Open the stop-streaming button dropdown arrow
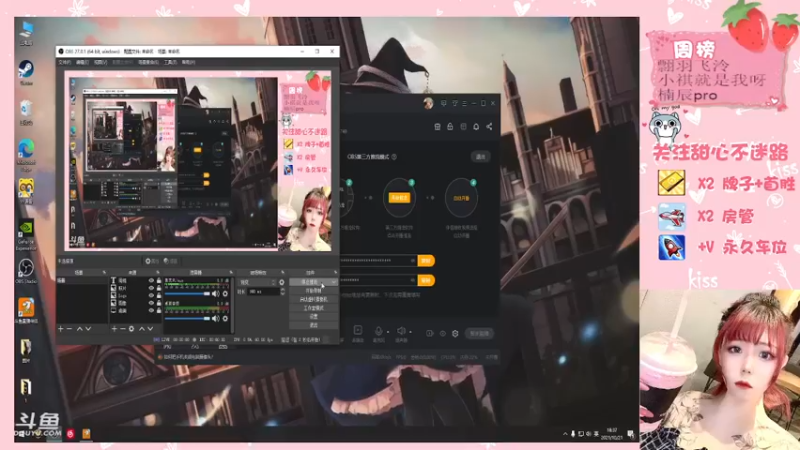Screen dimensions: 800x450 [333, 282]
